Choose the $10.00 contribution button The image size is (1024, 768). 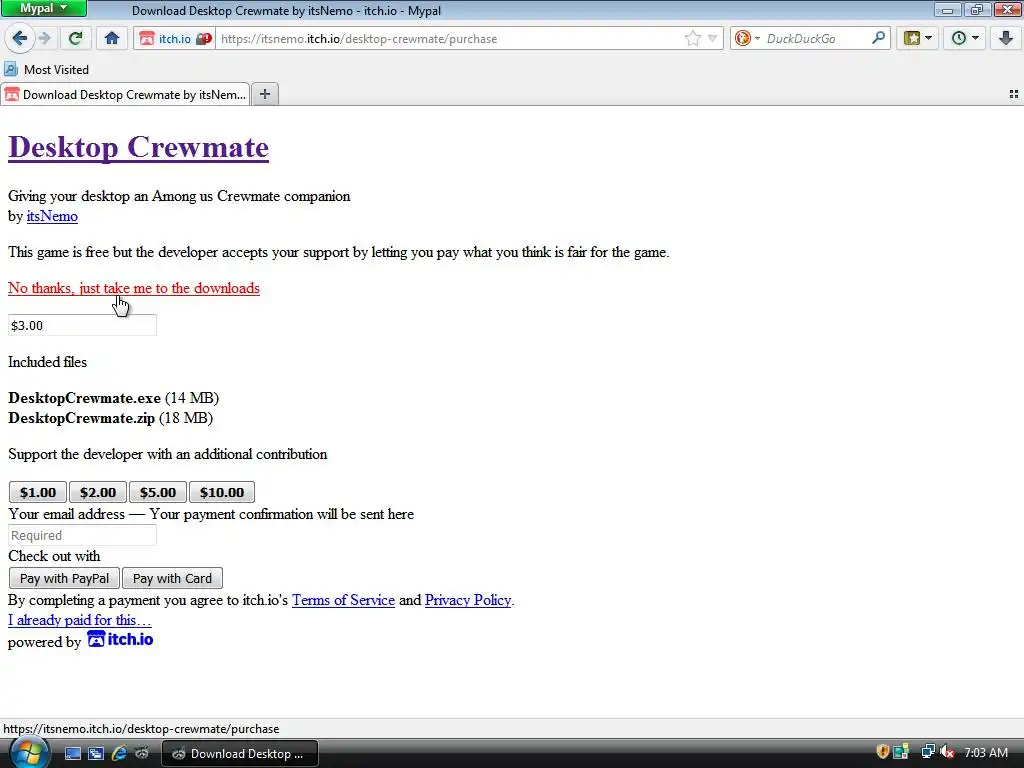coord(222,492)
